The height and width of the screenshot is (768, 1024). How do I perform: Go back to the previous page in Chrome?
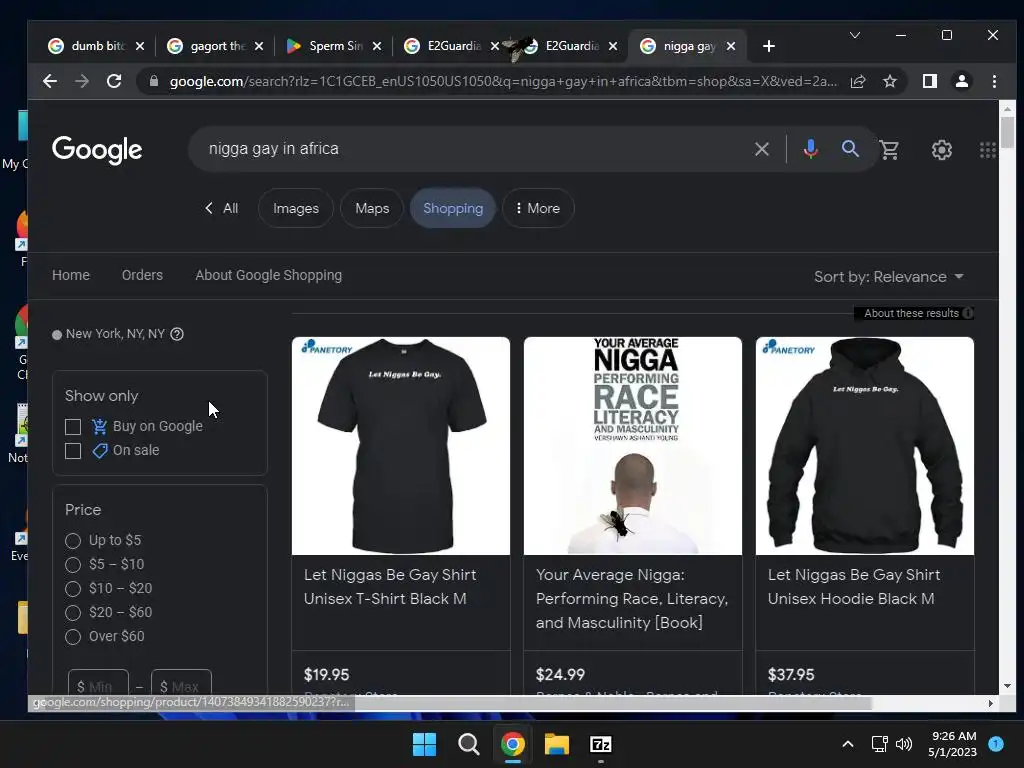pyautogui.click(x=50, y=82)
